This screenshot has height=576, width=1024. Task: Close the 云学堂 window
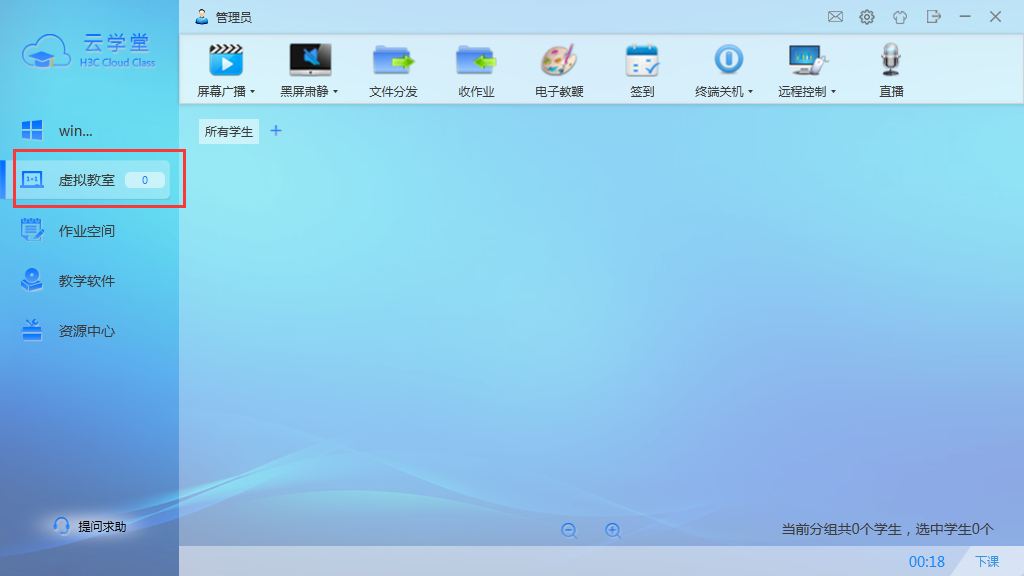point(995,17)
